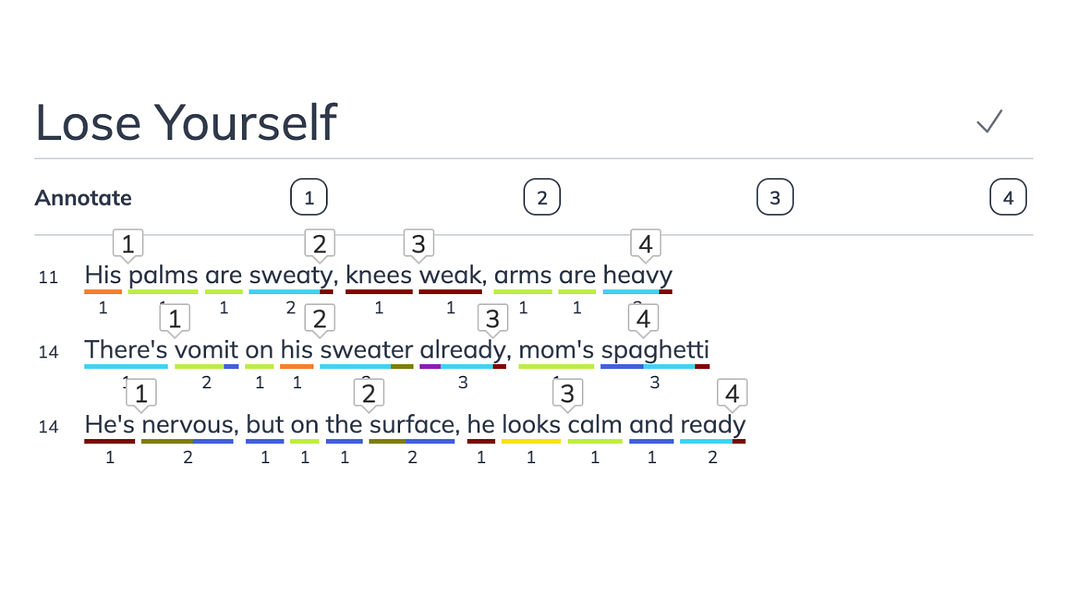Viewport: 1067px width, 600px height.
Task: Click beat marker 2 above 'surface'
Action: 369,395
